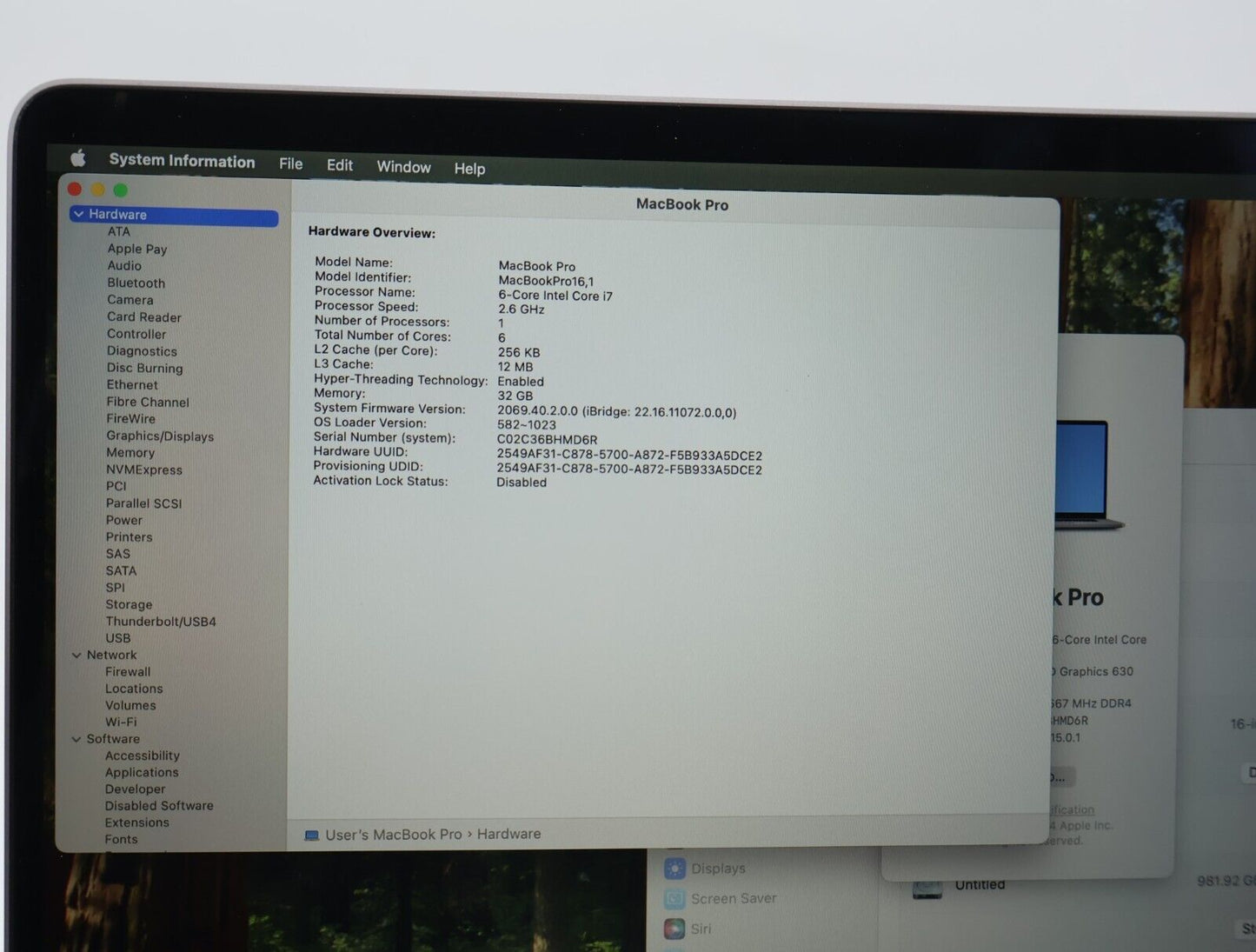Select Wi-Fi under Network

(121, 722)
